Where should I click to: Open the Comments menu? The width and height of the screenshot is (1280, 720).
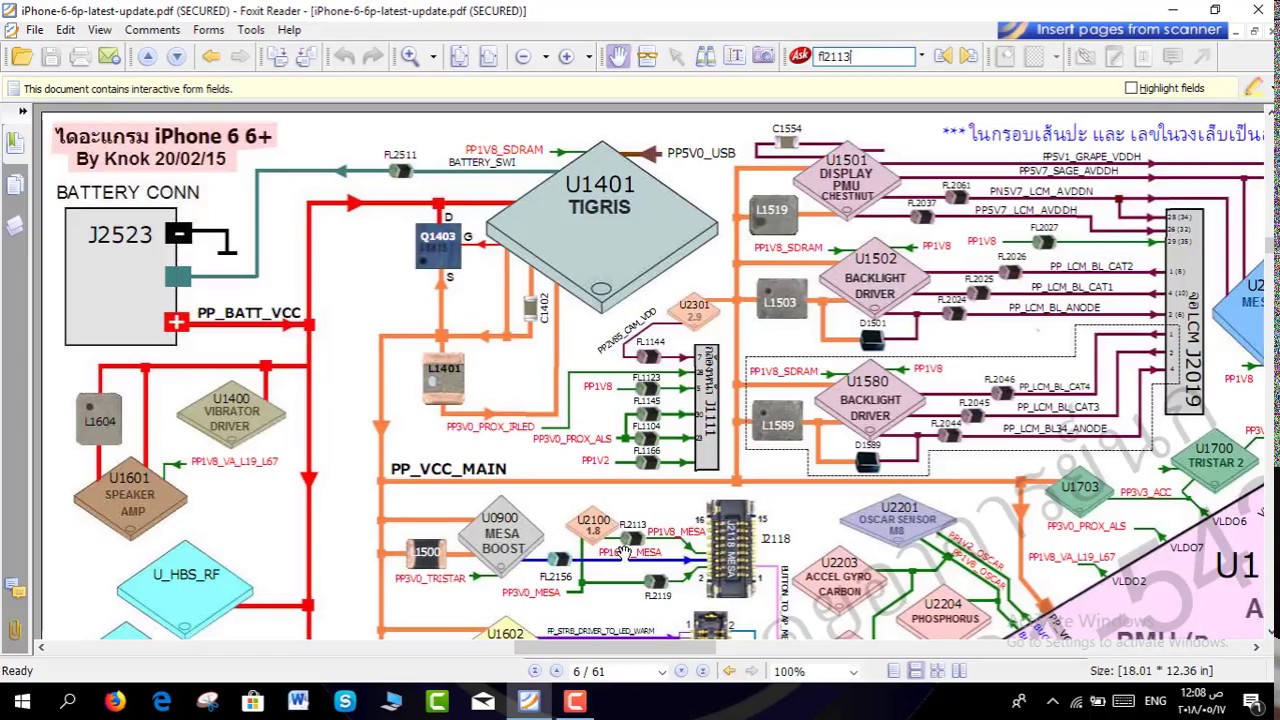pyautogui.click(x=152, y=30)
